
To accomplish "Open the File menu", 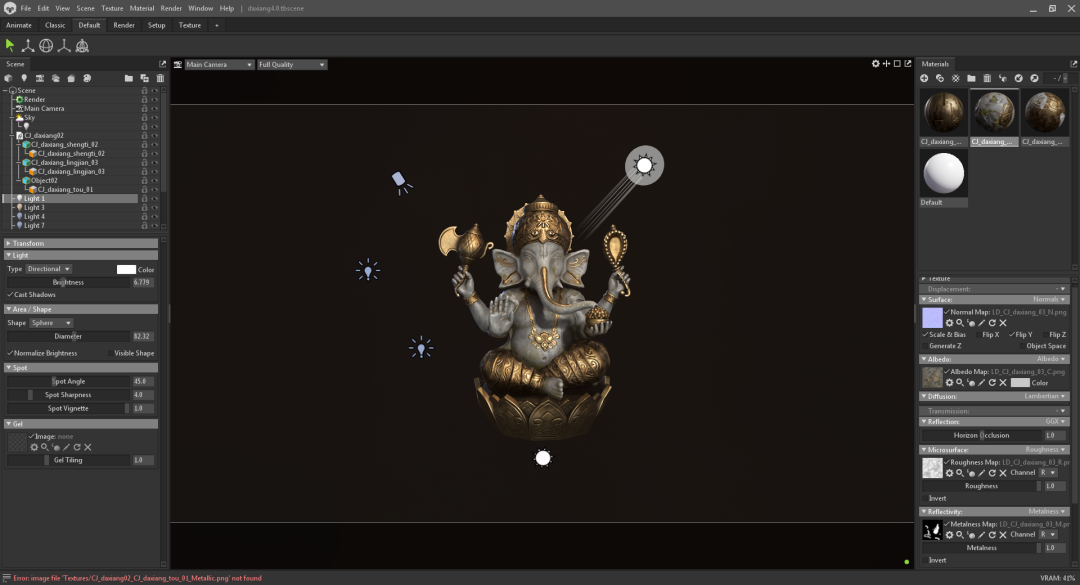I will click(x=25, y=8).
